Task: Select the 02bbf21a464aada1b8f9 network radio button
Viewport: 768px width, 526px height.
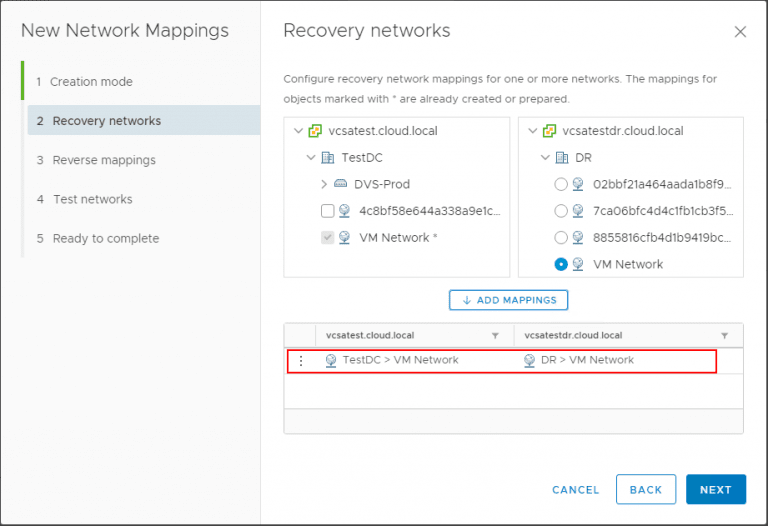Action: pos(560,184)
